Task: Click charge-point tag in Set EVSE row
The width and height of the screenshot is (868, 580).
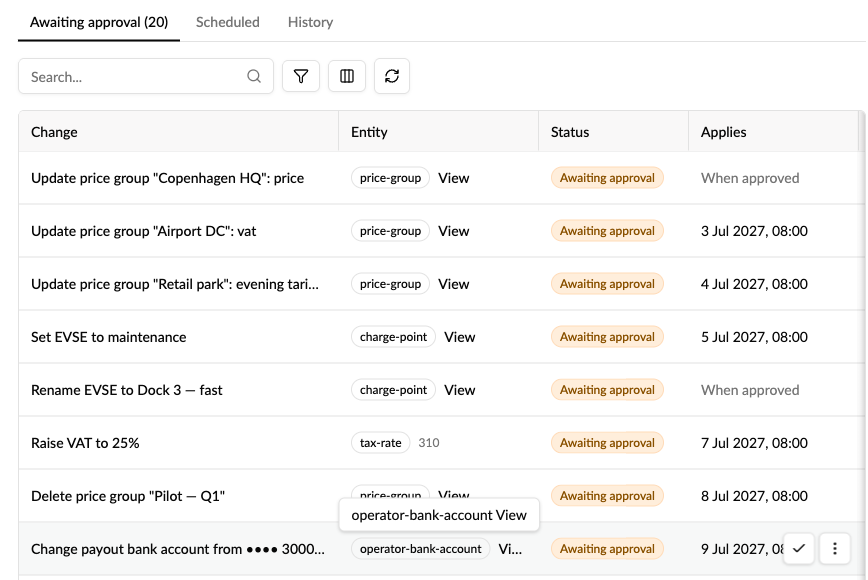Action: pos(394,337)
